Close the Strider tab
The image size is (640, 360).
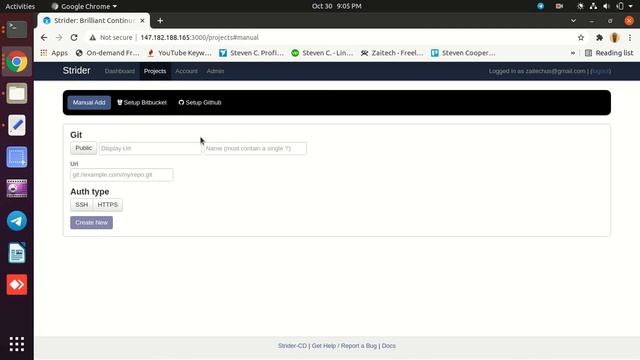tap(142, 20)
